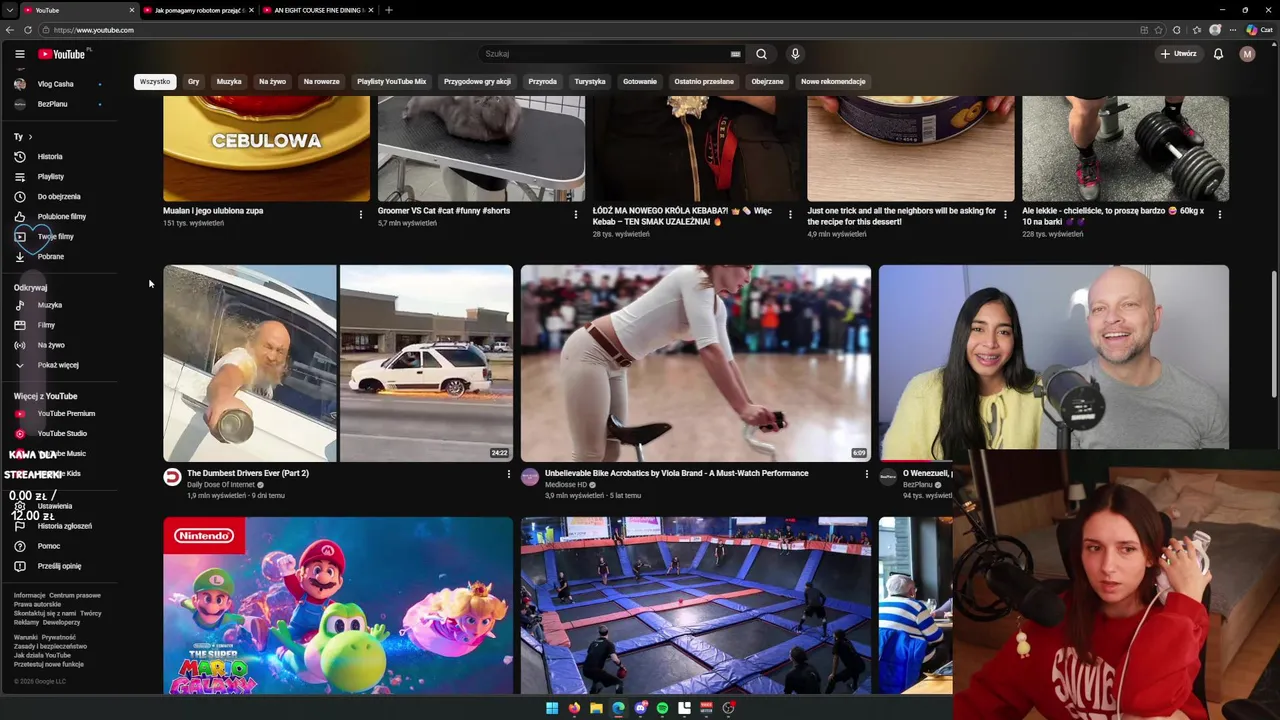The image size is (1280, 720).
Task: Open options for ŁÓDŹ MA NOWEGO KRÓLA KEBABA video
Action: (x=790, y=214)
